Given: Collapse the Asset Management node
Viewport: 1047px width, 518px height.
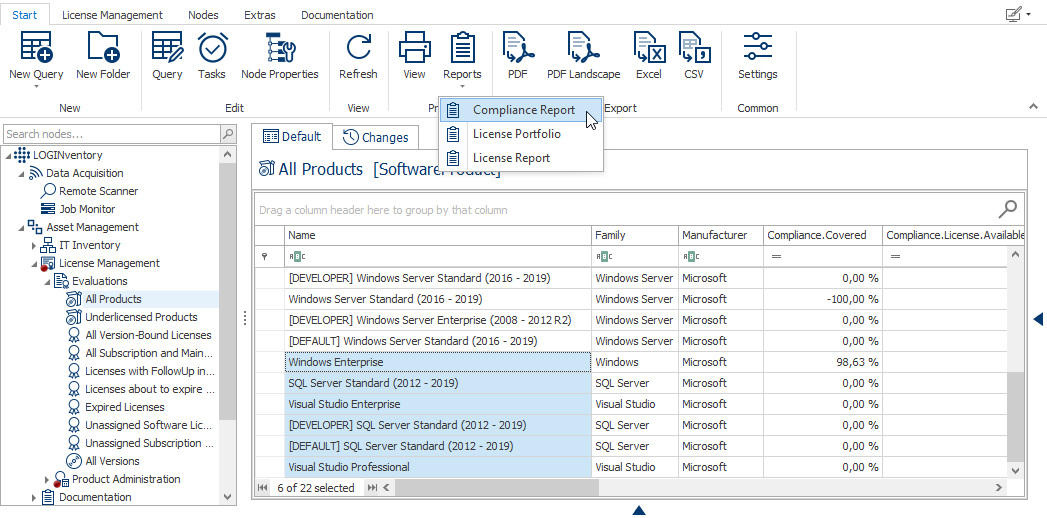Looking at the screenshot, I should pyautogui.click(x=21, y=228).
